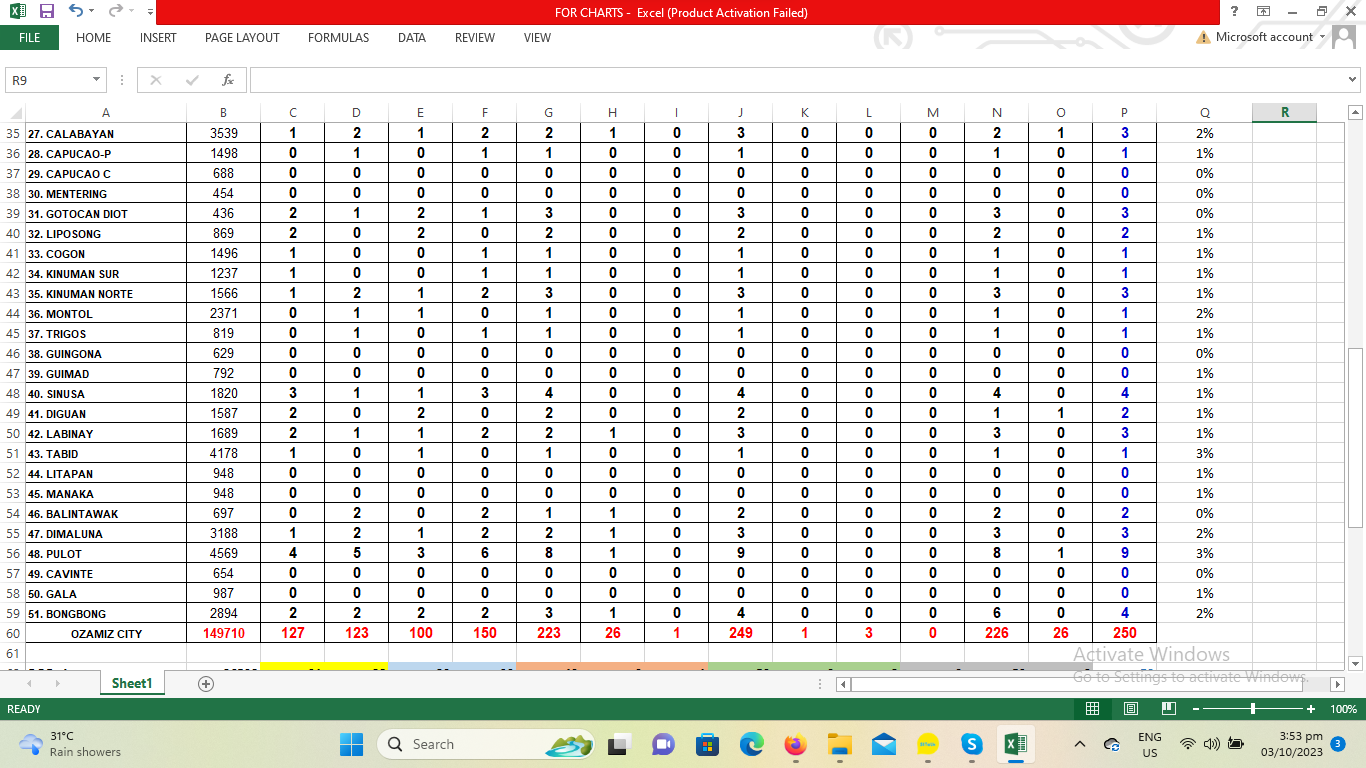Viewport: 1366px width, 768px height.
Task: Show hidden system tray icons
Action: point(1080,744)
